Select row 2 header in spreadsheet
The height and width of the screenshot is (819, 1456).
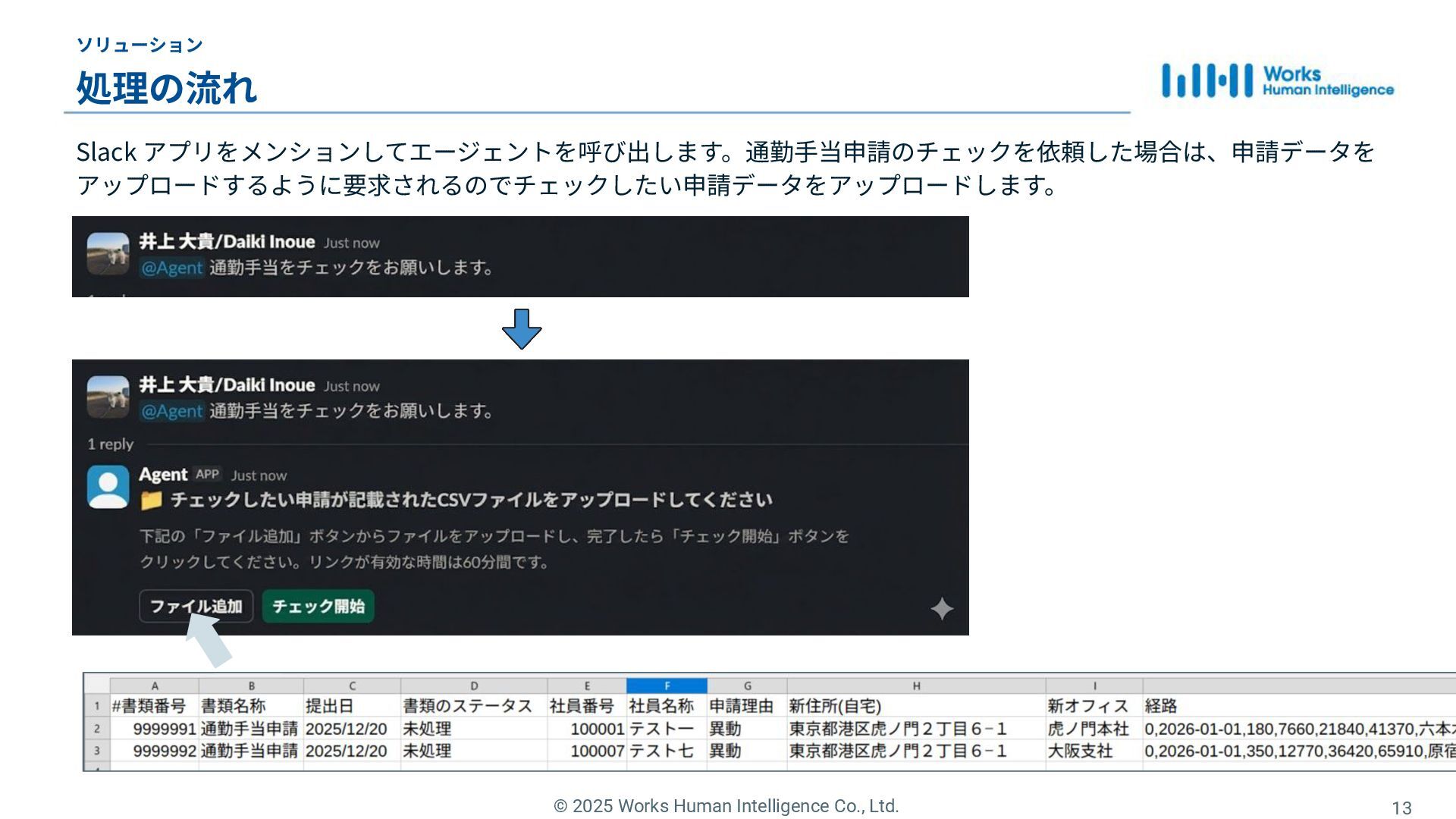(x=97, y=729)
